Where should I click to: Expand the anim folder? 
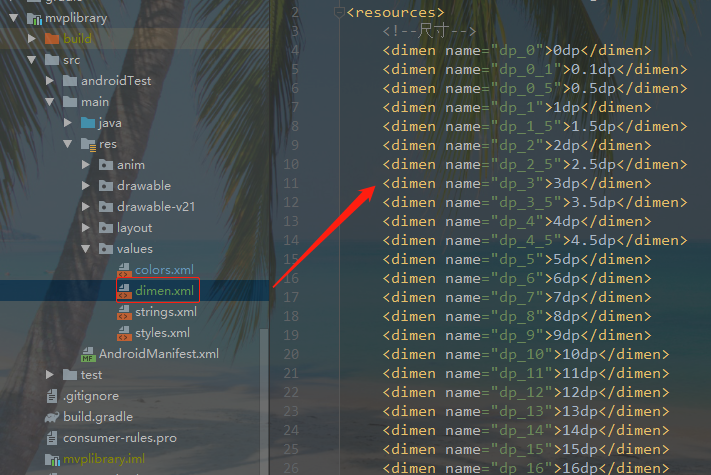[x=86, y=165]
